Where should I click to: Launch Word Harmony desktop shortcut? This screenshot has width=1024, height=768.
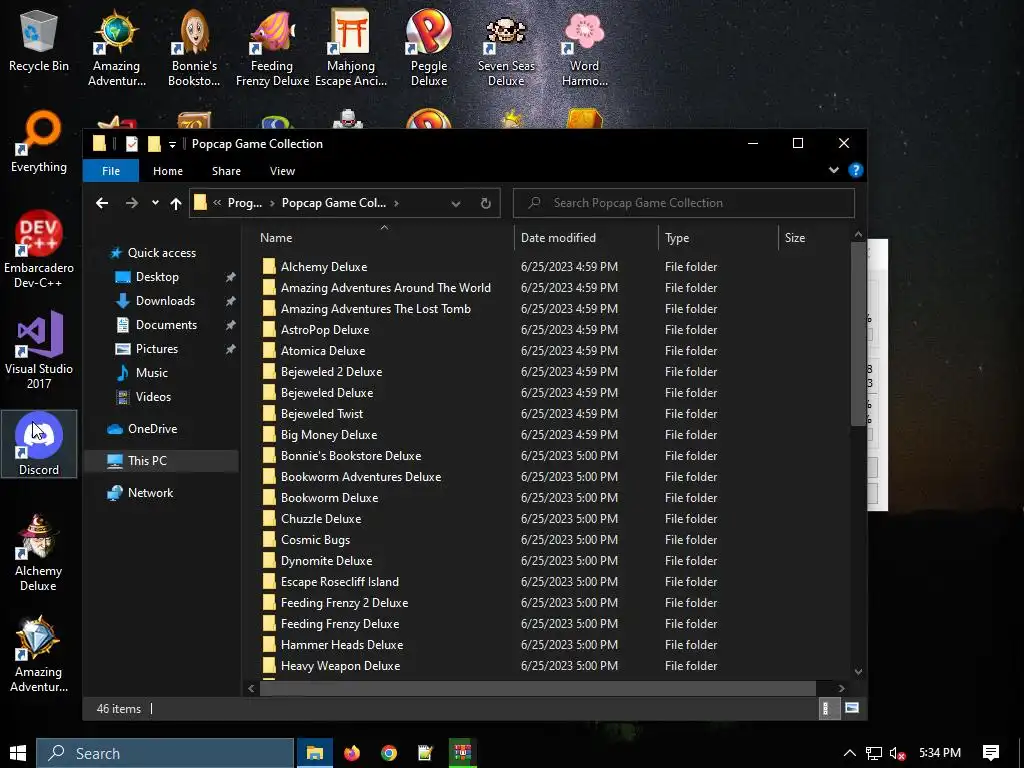tap(584, 49)
